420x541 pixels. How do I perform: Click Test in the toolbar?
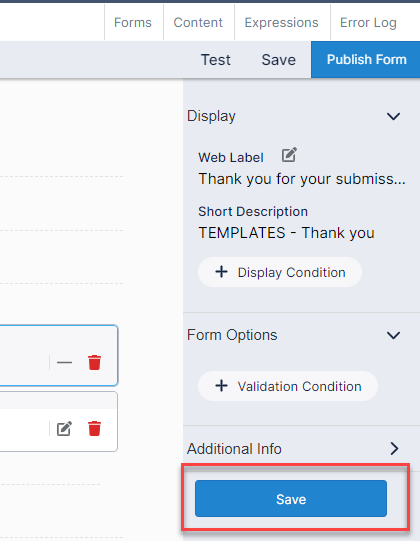click(216, 60)
